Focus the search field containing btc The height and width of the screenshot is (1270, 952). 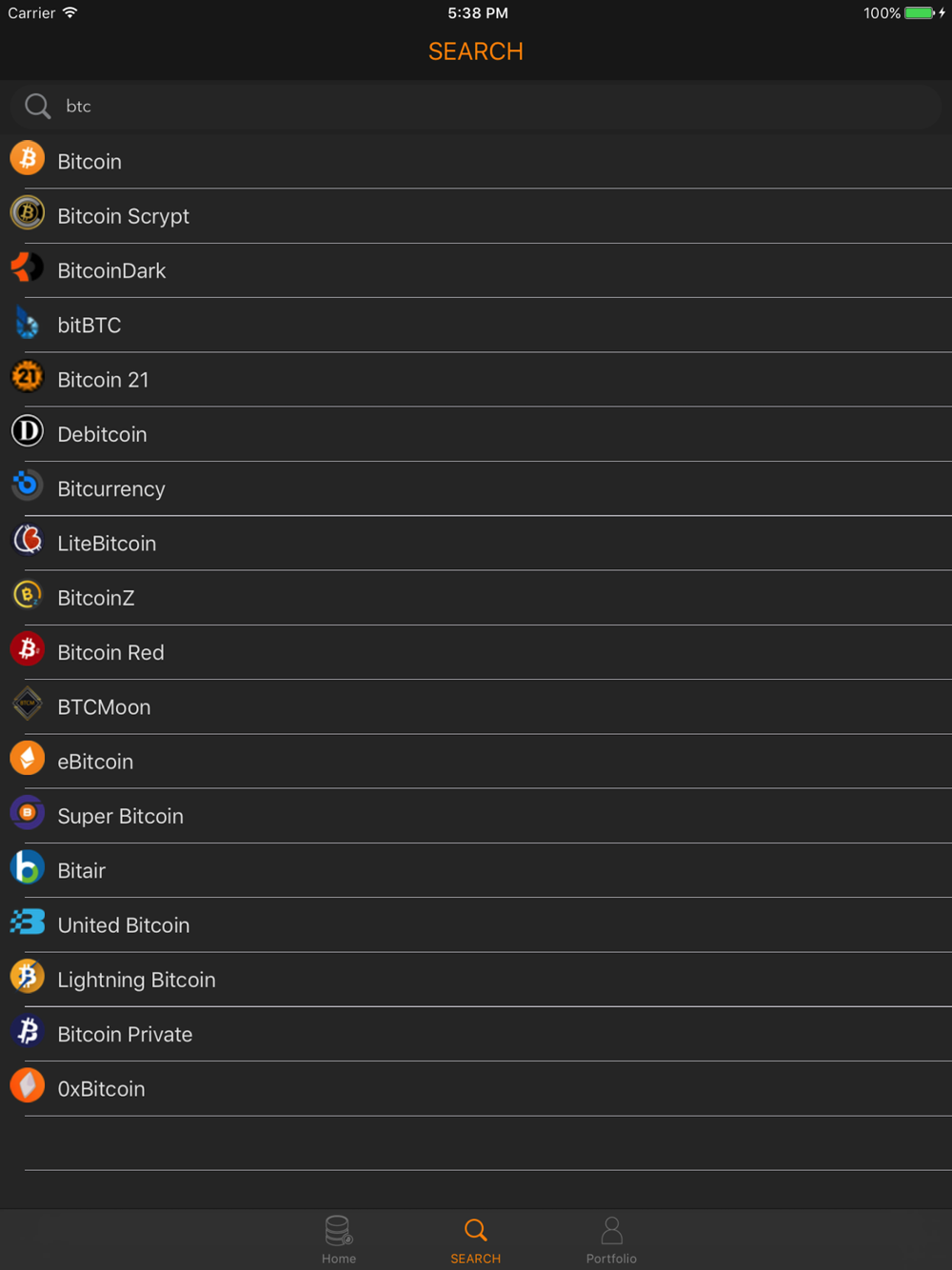[x=476, y=106]
